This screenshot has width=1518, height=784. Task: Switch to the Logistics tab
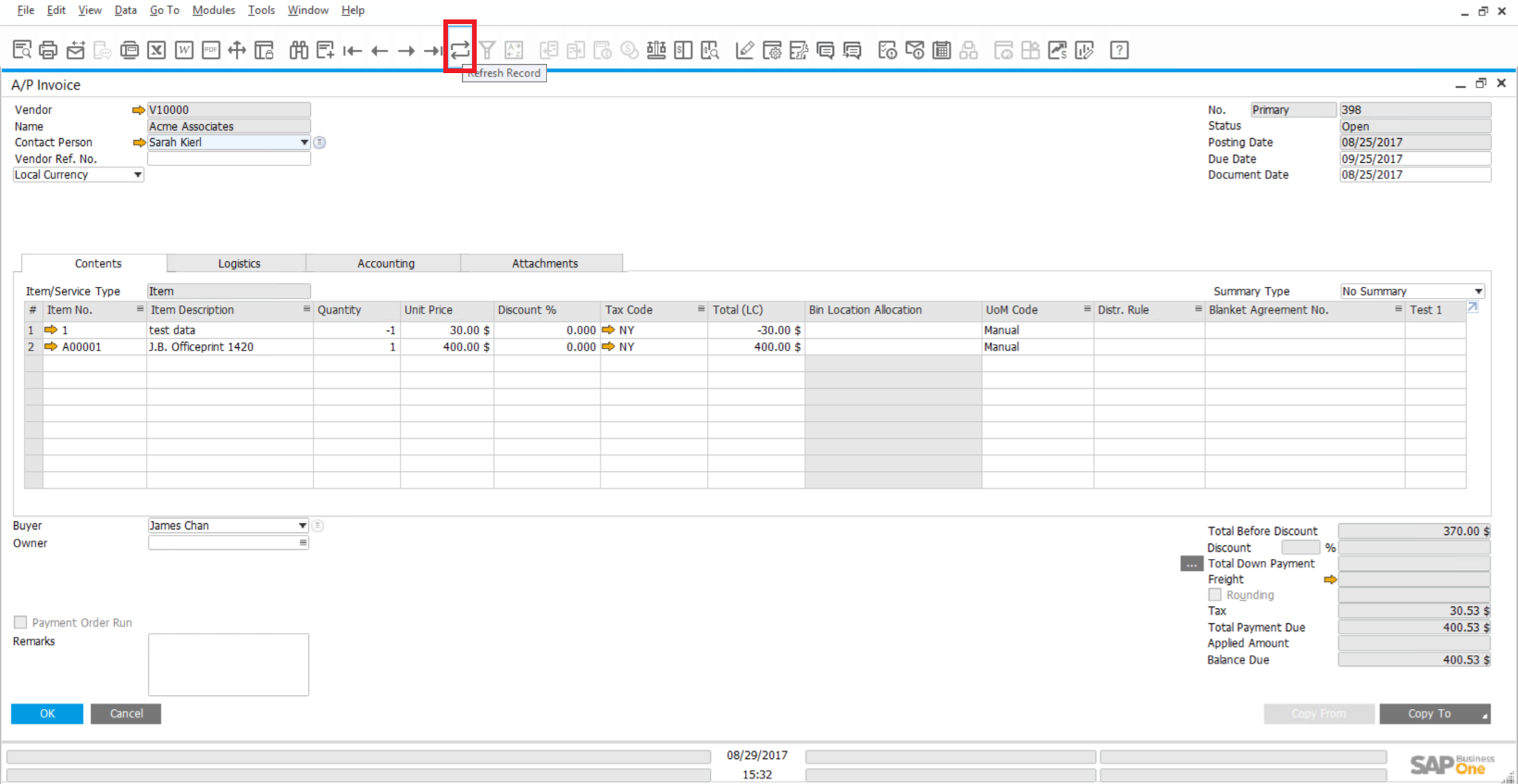coord(239,264)
